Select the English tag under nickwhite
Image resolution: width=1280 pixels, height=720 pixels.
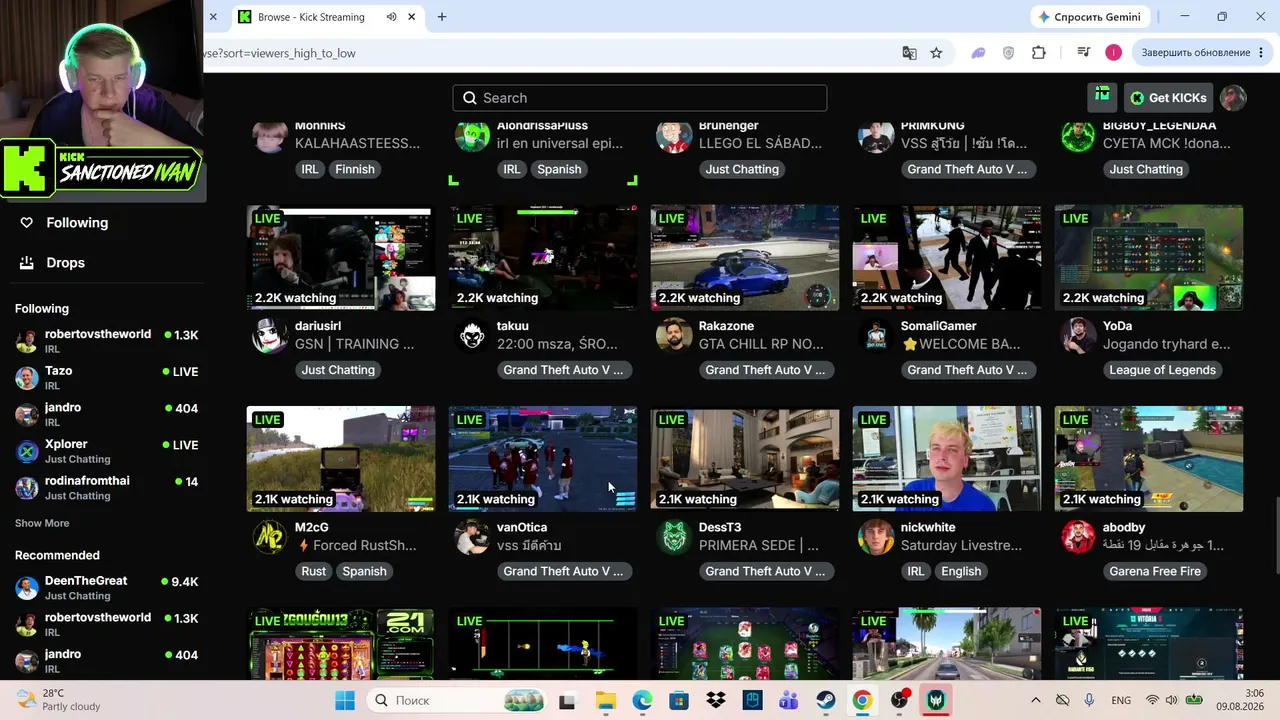(961, 571)
